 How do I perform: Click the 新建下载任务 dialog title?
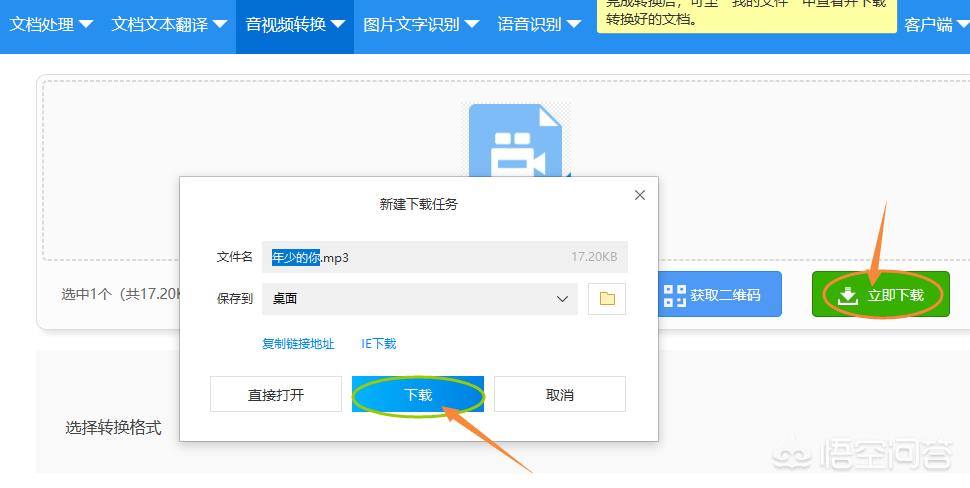pyautogui.click(x=418, y=204)
